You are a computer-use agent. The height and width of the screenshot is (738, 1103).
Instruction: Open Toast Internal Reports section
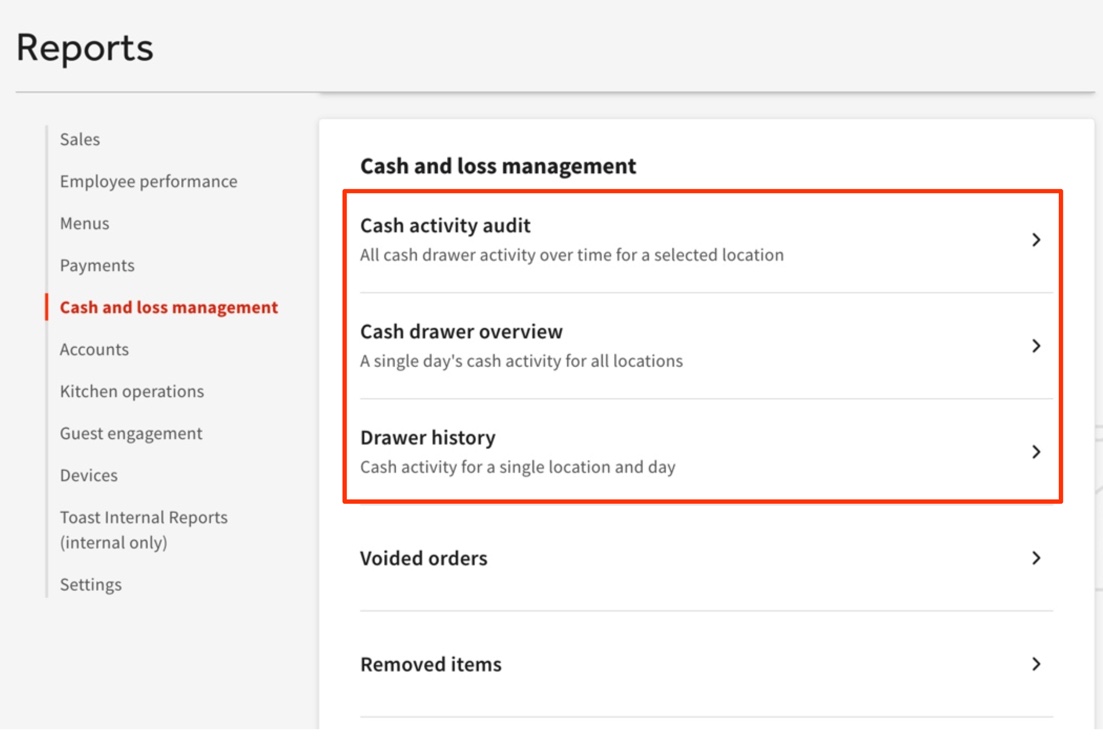[x=143, y=517]
